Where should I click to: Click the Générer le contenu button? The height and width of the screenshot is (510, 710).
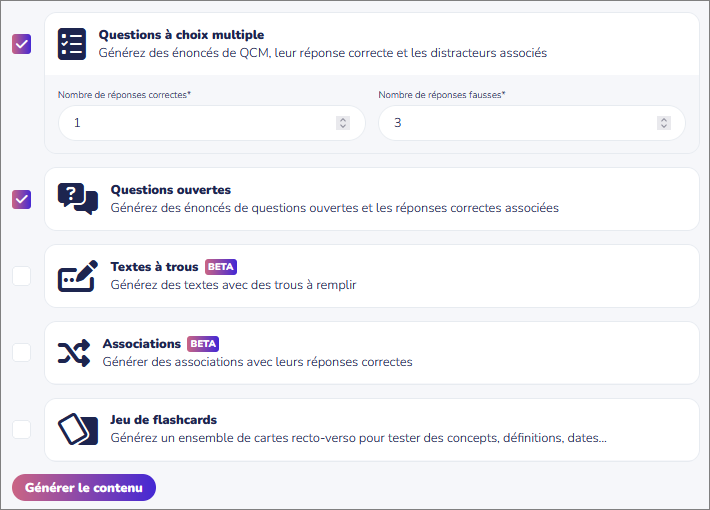(x=84, y=487)
